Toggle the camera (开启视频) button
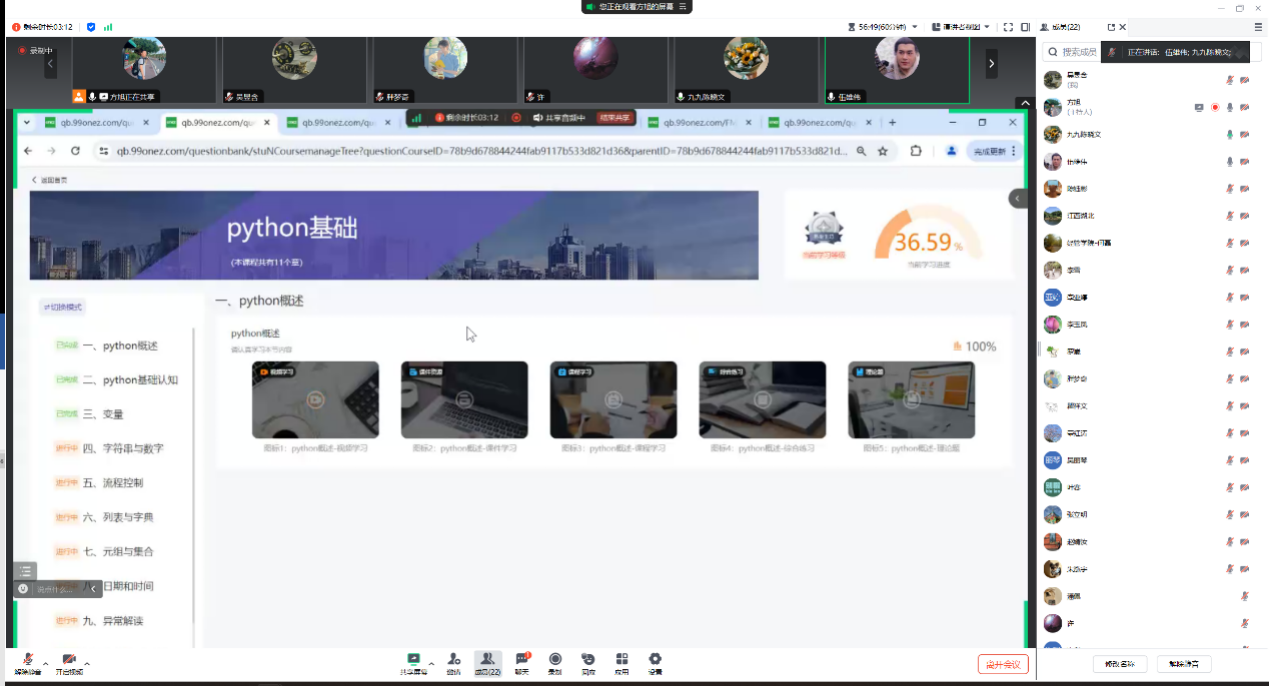Screen dimensions: 1269x686 pos(69,661)
